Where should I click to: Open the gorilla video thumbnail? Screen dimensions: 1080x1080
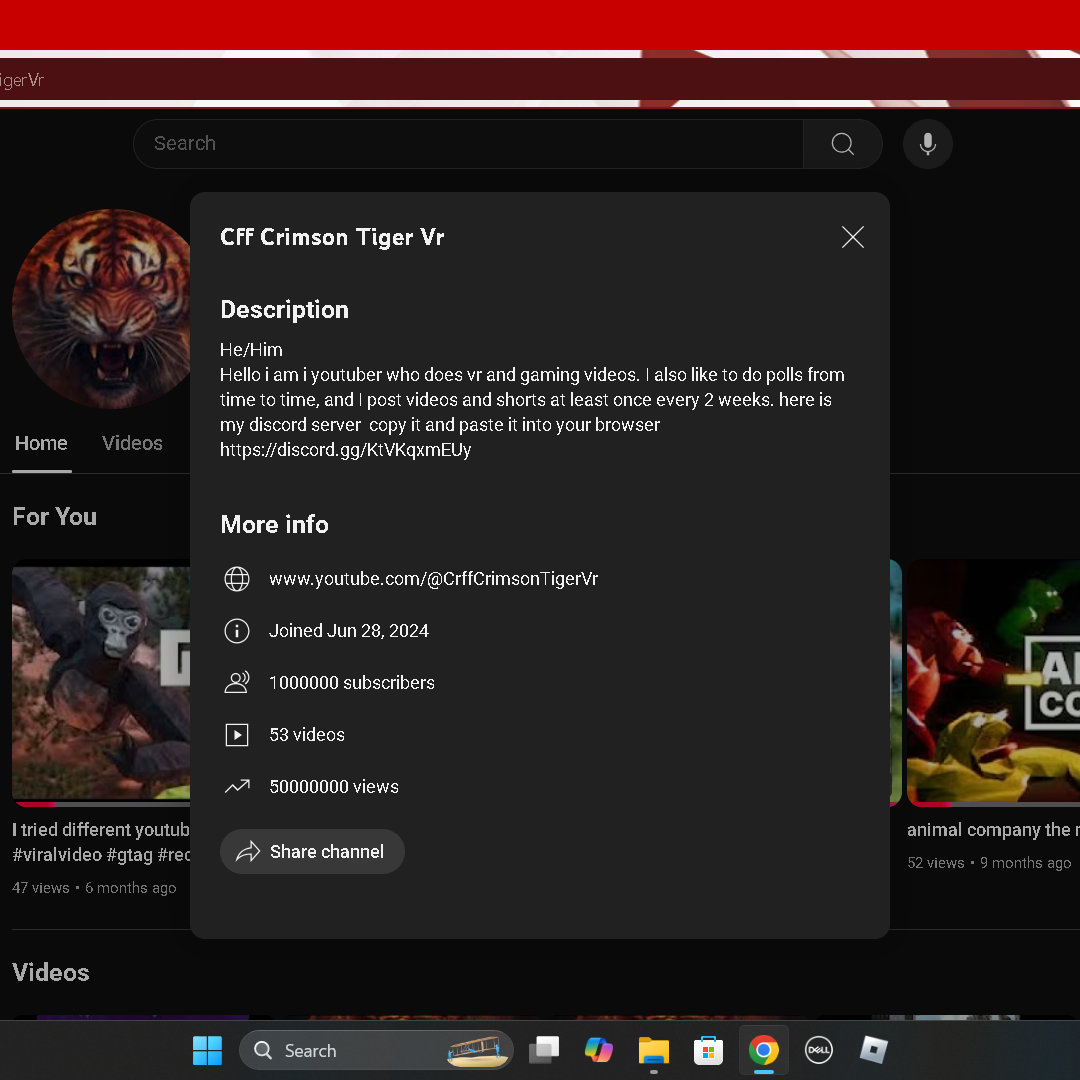(x=101, y=683)
